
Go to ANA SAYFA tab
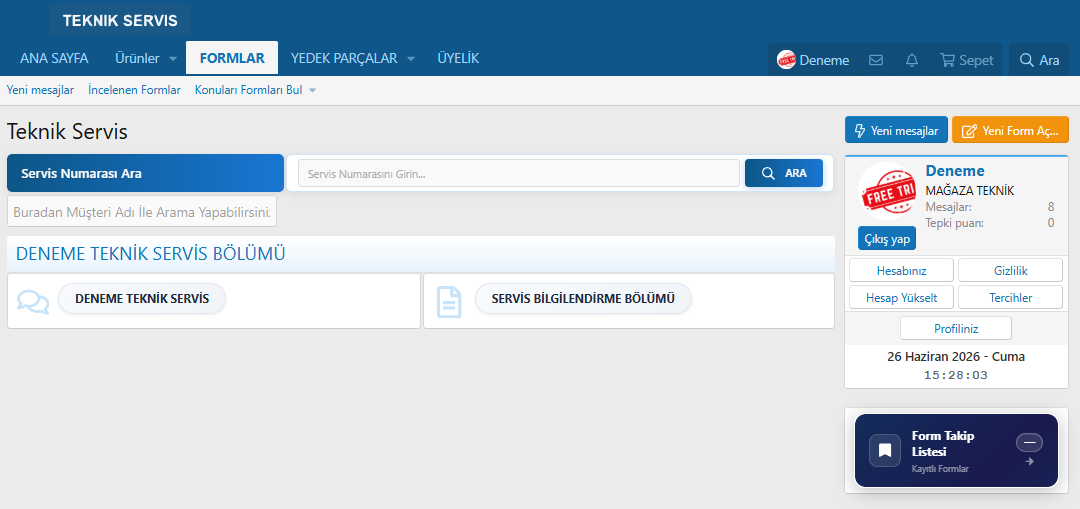[54, 59]
